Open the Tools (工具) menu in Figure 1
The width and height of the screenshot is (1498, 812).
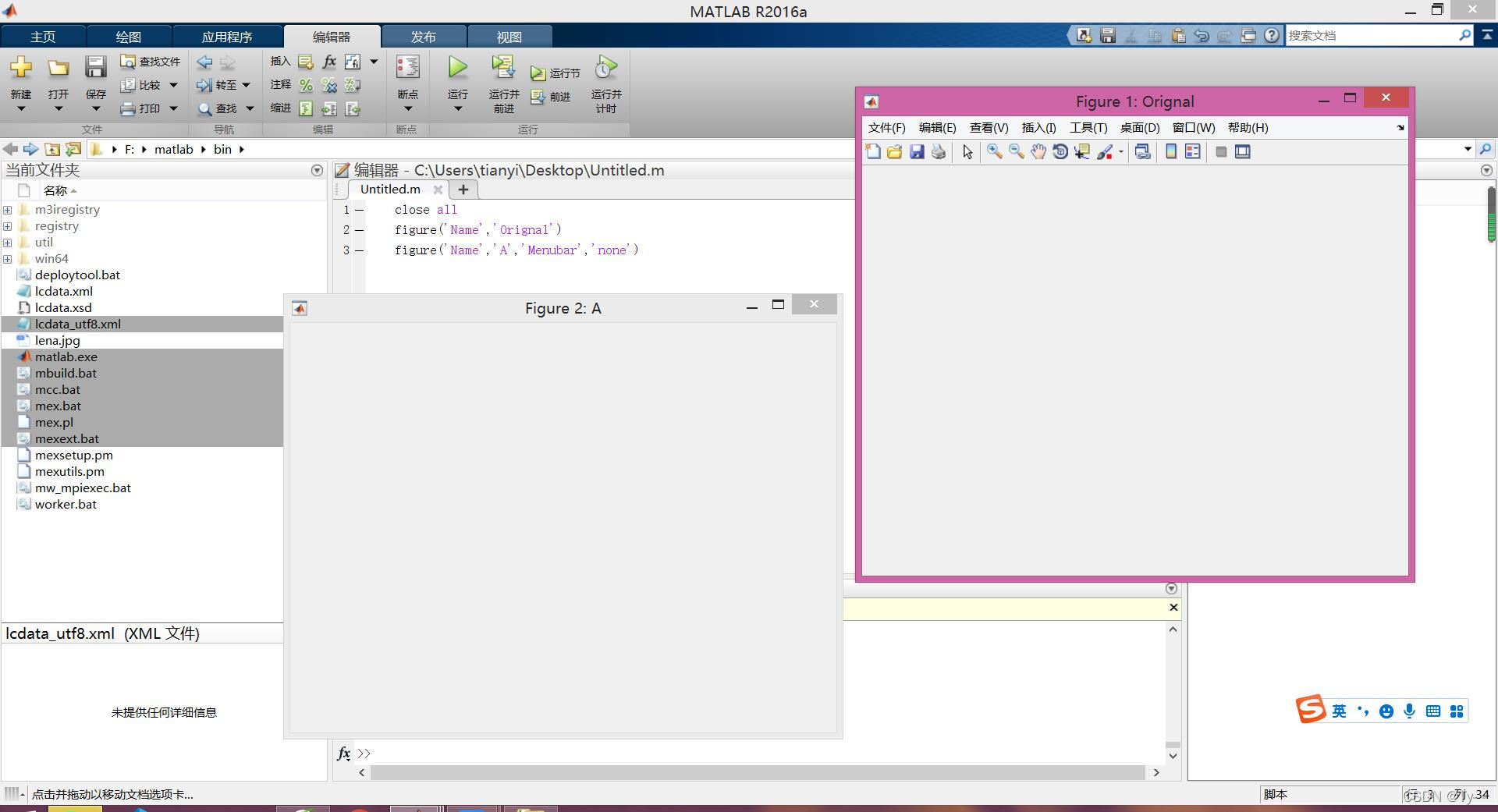[1088, 128]
